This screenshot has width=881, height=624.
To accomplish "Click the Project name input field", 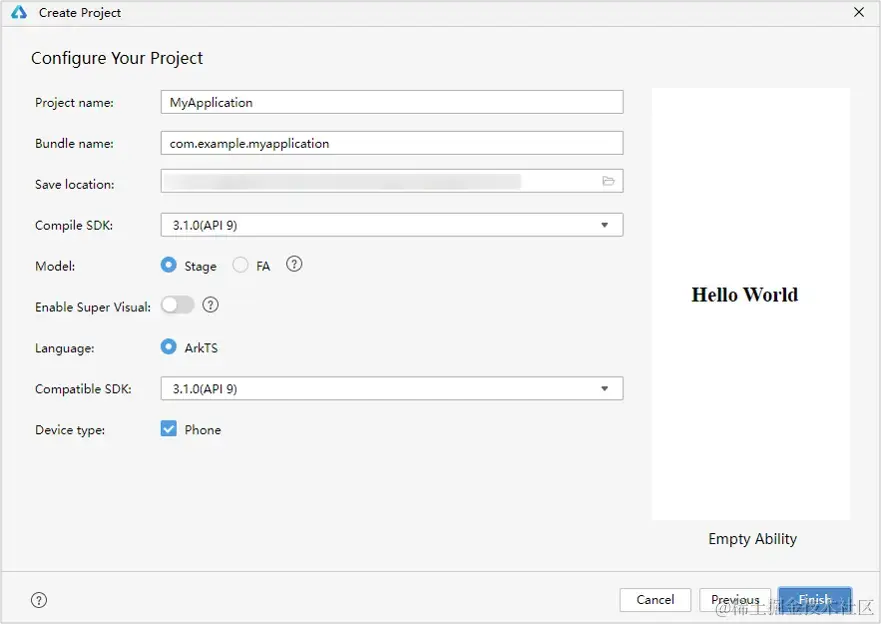I will tap(392, 102).
